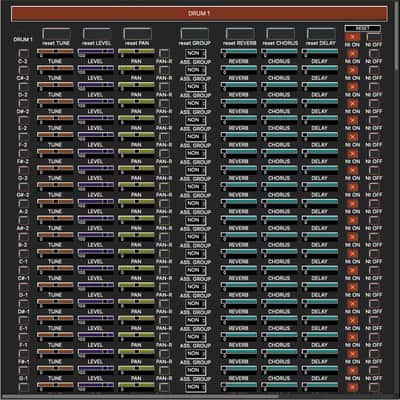Image resolution: width=400 pixels, height=400 pixels.
Task: Click the TUNE slider in the A#-2 row
Action: [x=55, y=218]
